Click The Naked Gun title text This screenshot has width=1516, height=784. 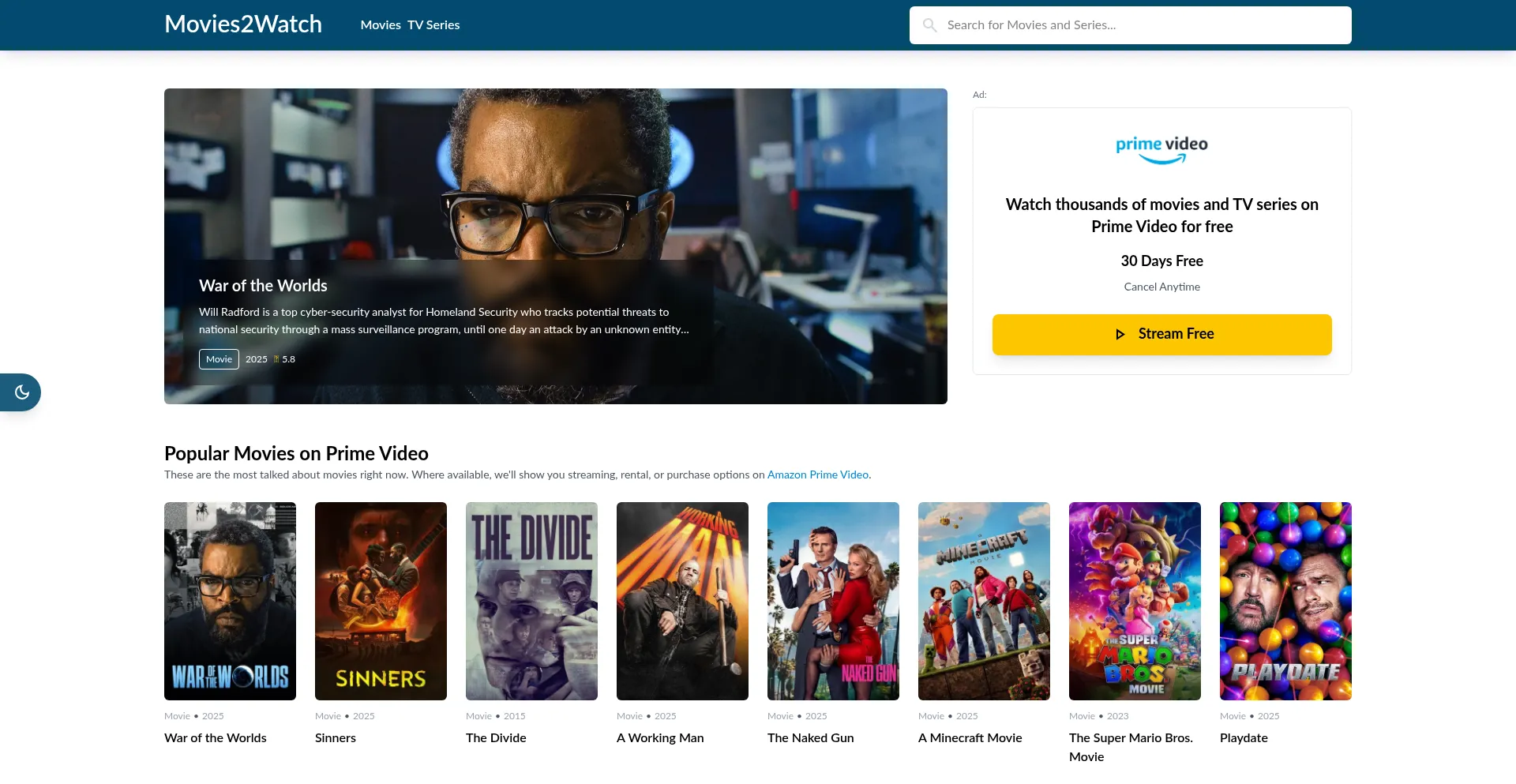point(811,738)
